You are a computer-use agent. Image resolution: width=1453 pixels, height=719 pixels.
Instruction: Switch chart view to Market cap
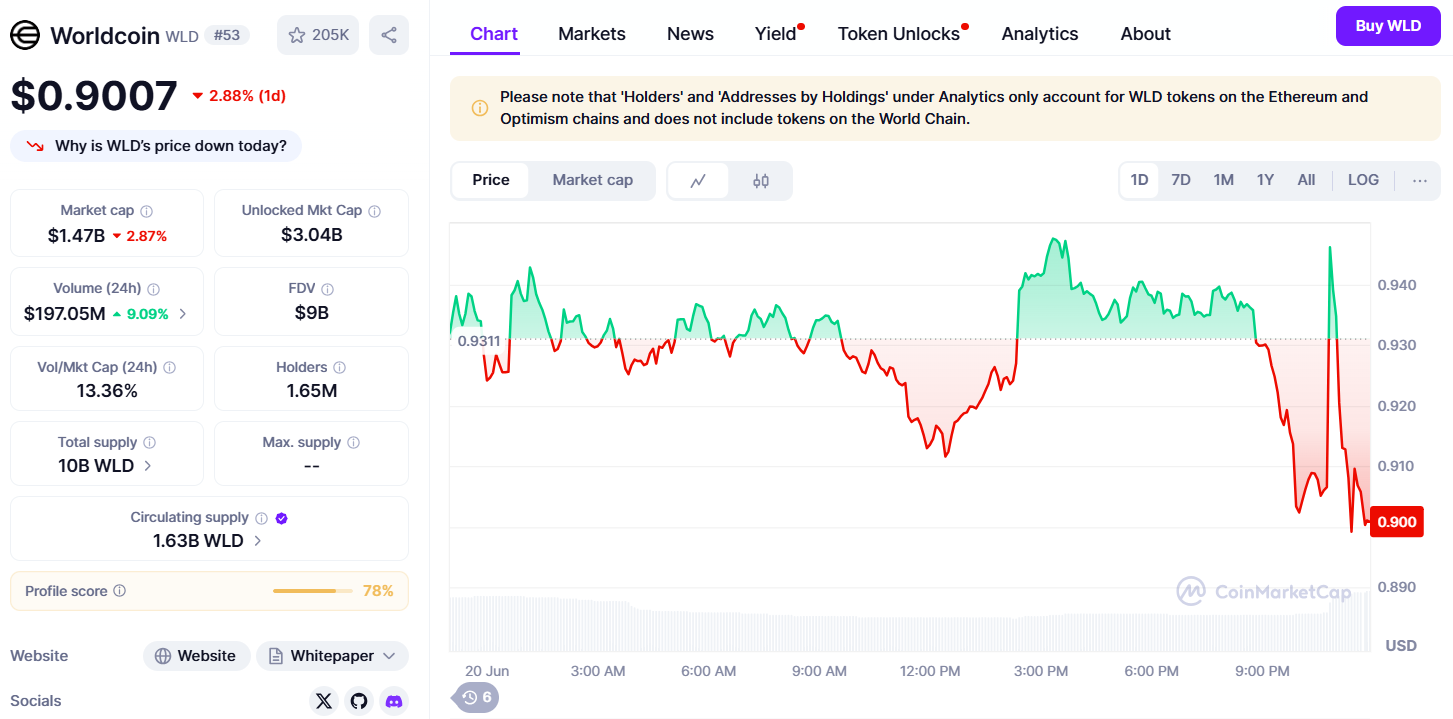(592, 180)
